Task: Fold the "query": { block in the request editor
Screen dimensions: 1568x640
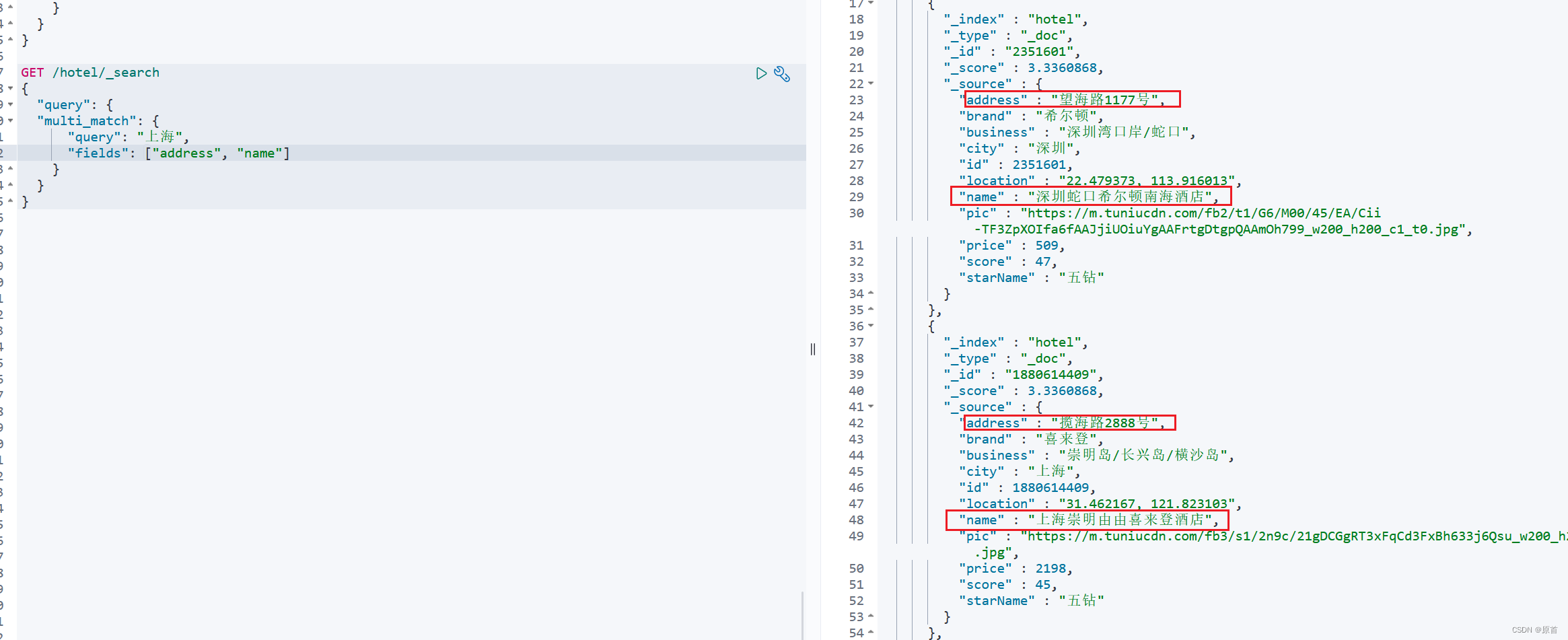Action: point(11,105)
